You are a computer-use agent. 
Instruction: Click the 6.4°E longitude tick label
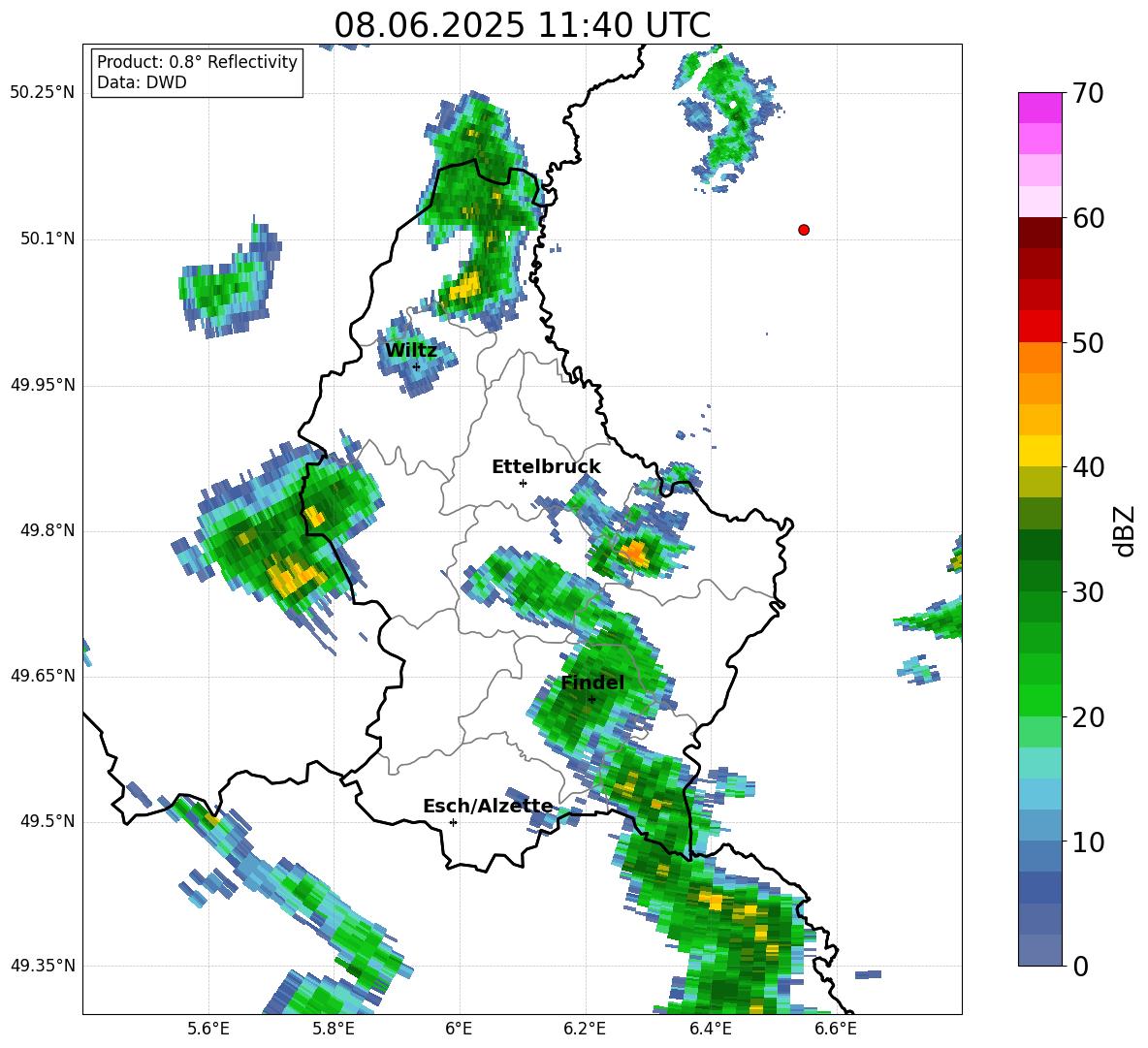pyautogui.click(x=710, y=1029)
